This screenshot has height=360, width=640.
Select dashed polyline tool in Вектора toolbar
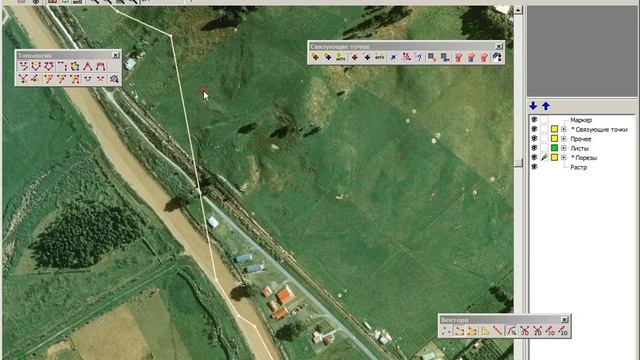click(460, 331)
